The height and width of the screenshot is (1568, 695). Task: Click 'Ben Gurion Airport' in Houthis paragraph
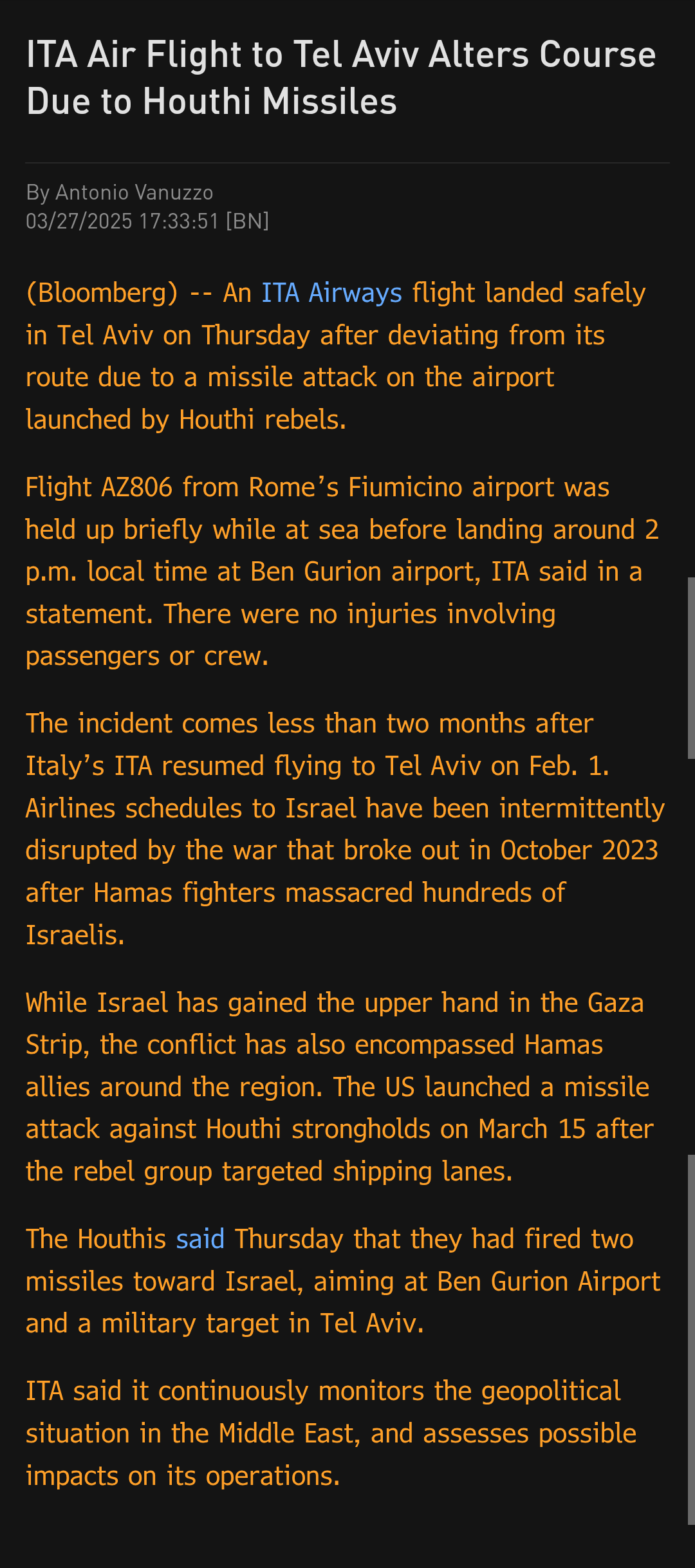(x=549, y=1282)
